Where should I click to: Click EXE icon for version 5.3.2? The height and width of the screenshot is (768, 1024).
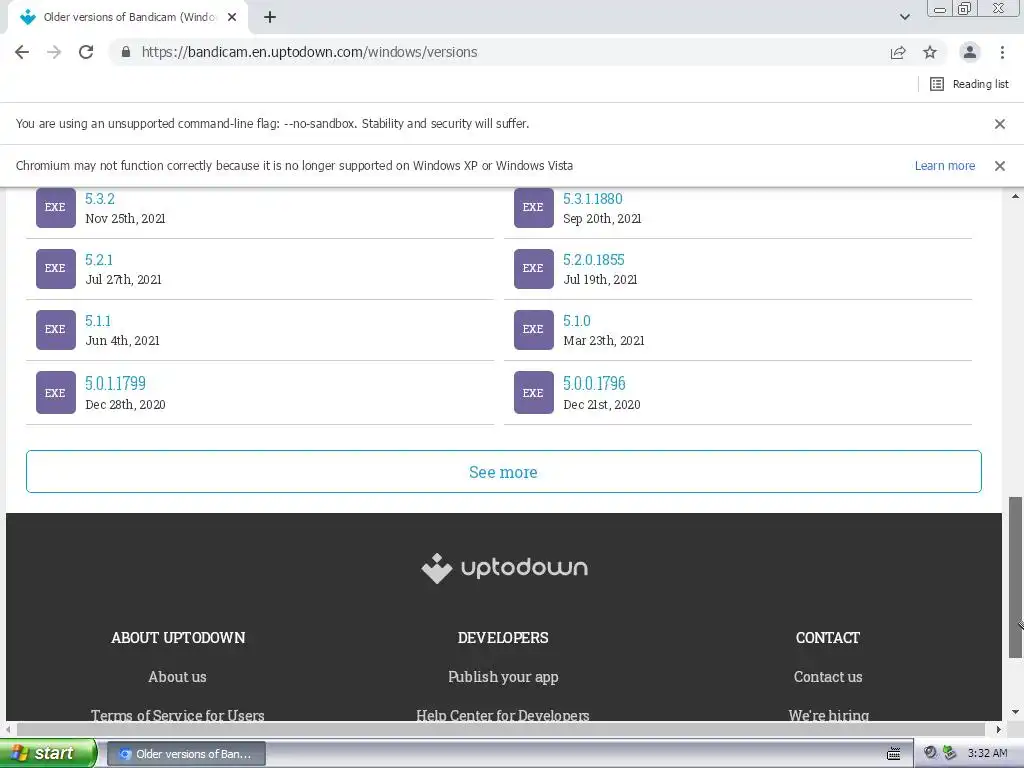pyautogui.click(x=56, y=208)
